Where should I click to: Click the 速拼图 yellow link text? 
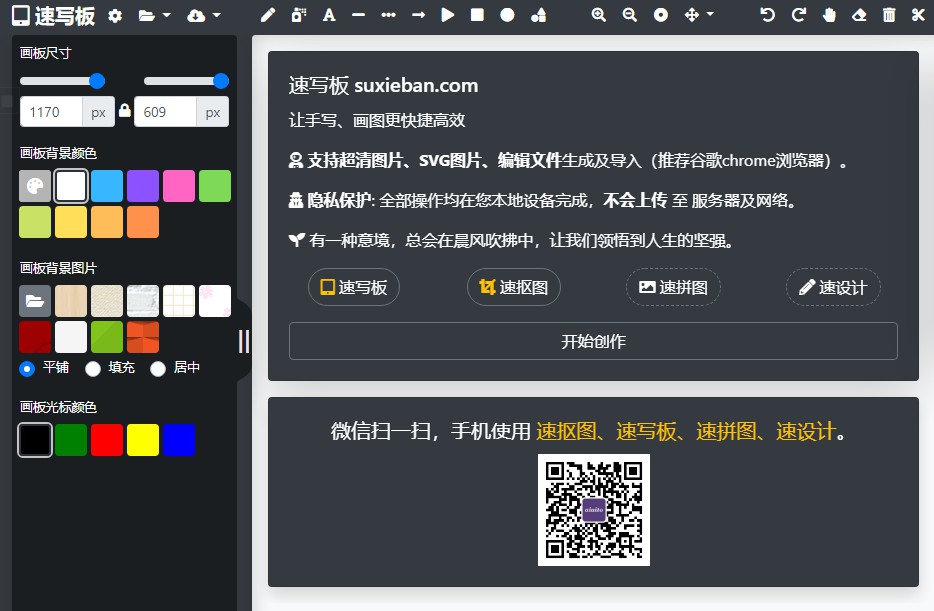click(x=726, y=431)
